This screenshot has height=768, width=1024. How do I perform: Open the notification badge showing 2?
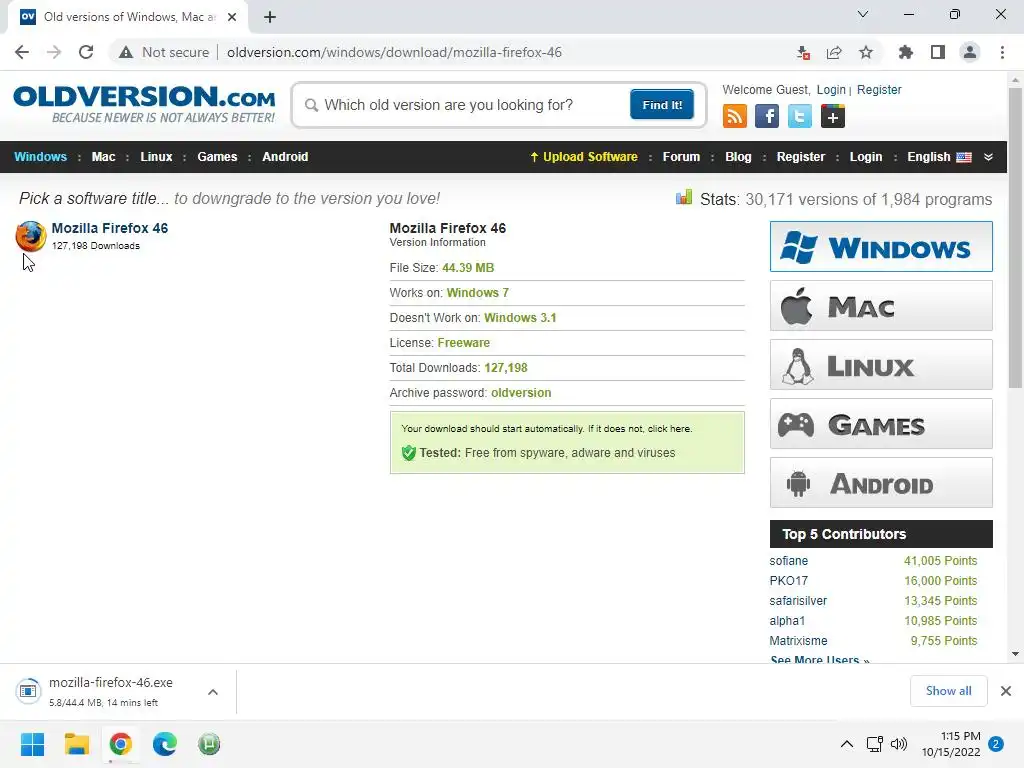(x=996, y=744)
